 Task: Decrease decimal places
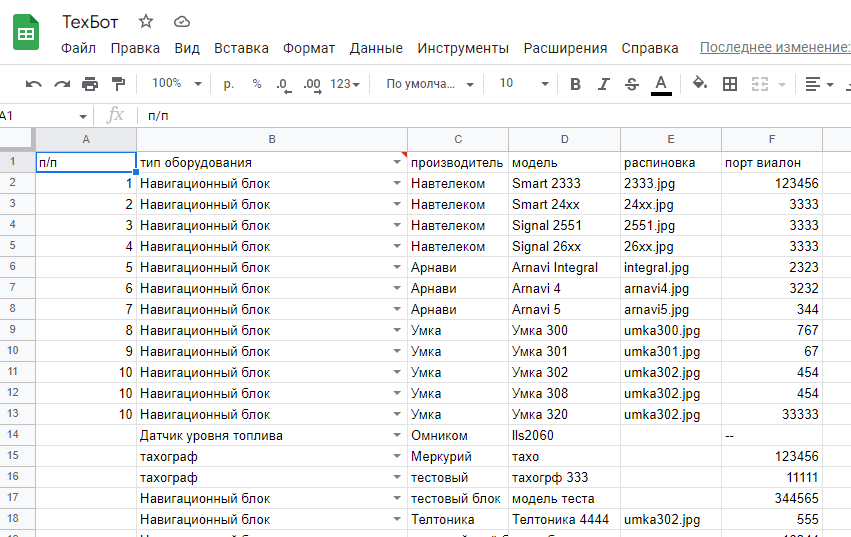point(283,84)
